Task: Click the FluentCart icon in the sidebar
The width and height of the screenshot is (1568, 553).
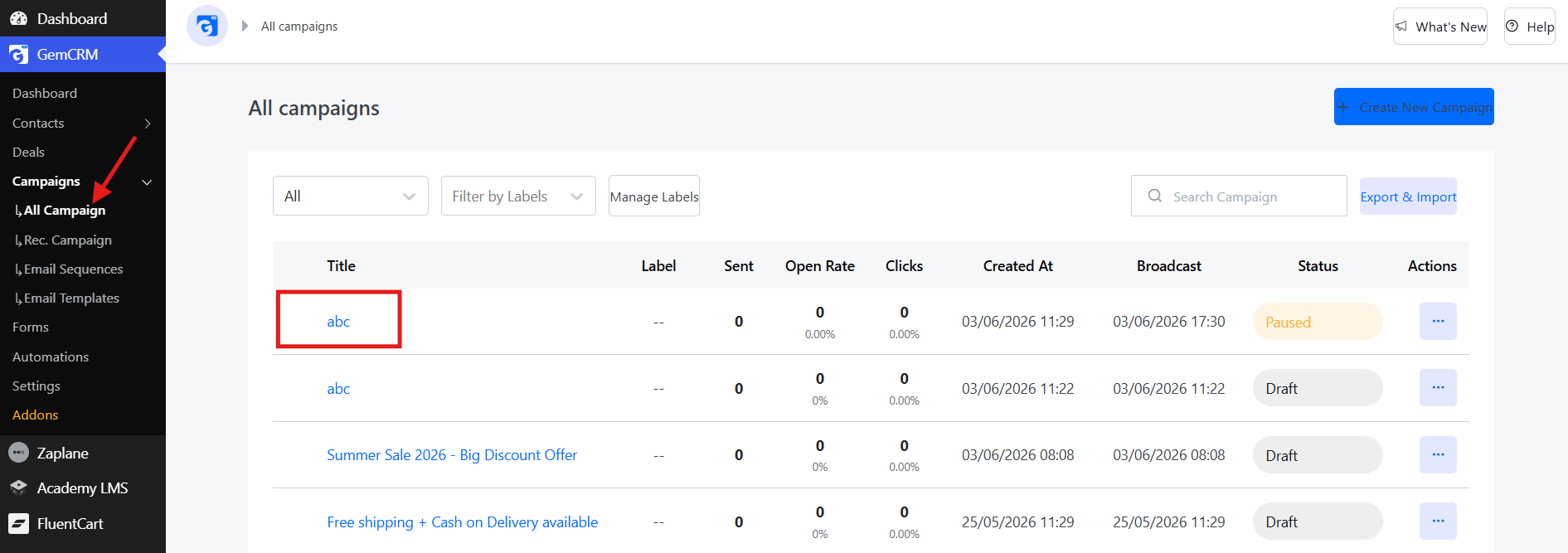Action: point(18,523)
